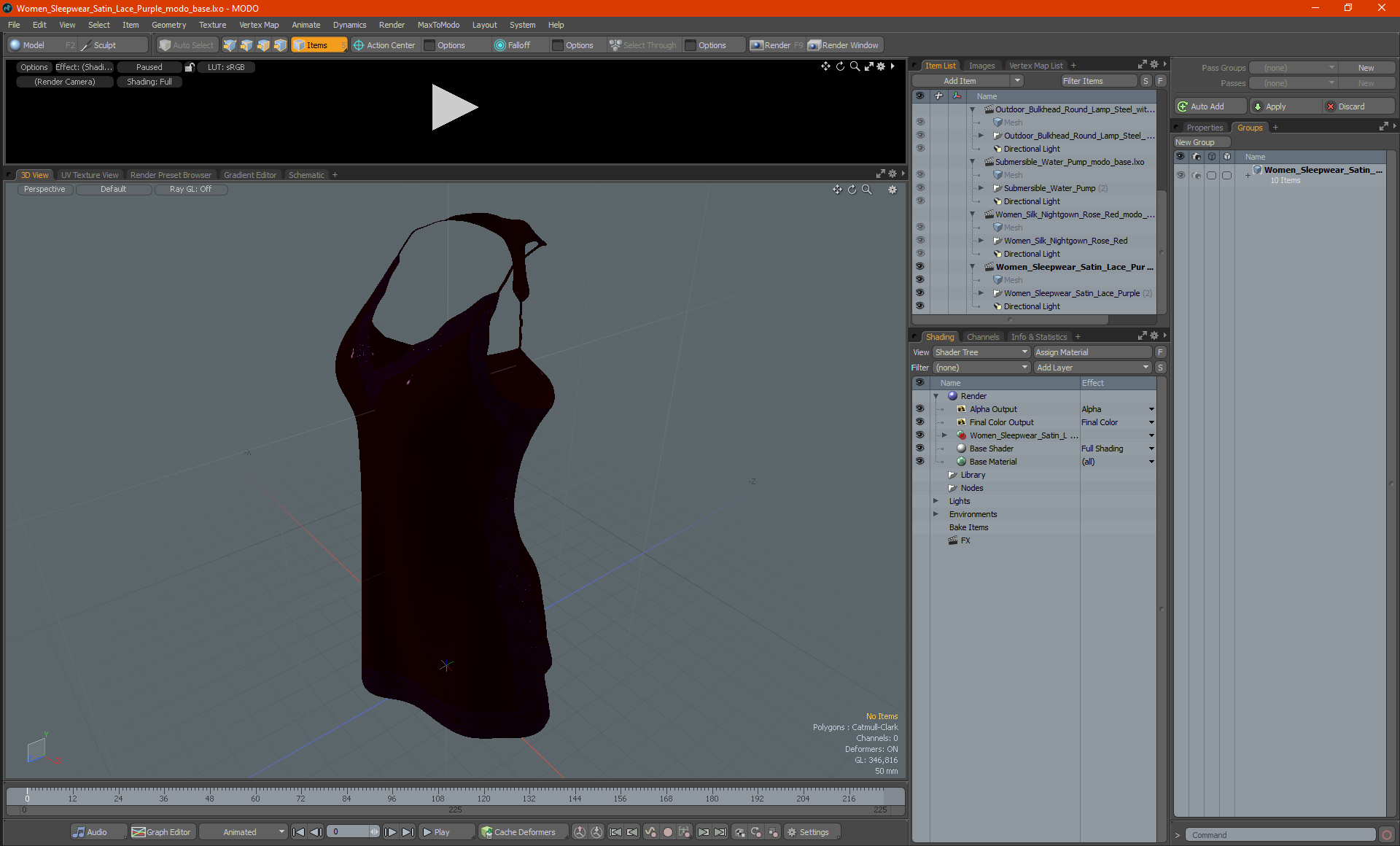The width and height of the screenshot is (1400, 846).
Task: Click New pass group button
Action: point(1366,68)
